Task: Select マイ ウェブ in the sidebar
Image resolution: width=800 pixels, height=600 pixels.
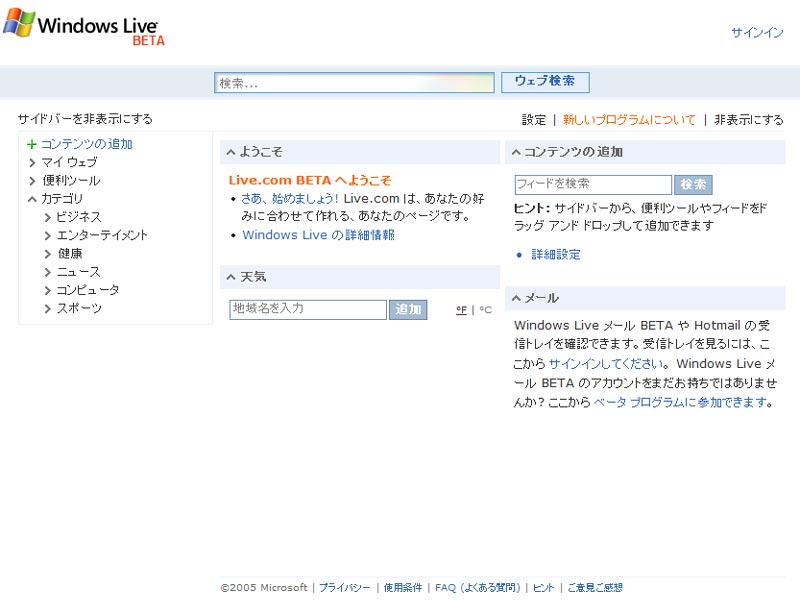Action: [x=69, y=163]
